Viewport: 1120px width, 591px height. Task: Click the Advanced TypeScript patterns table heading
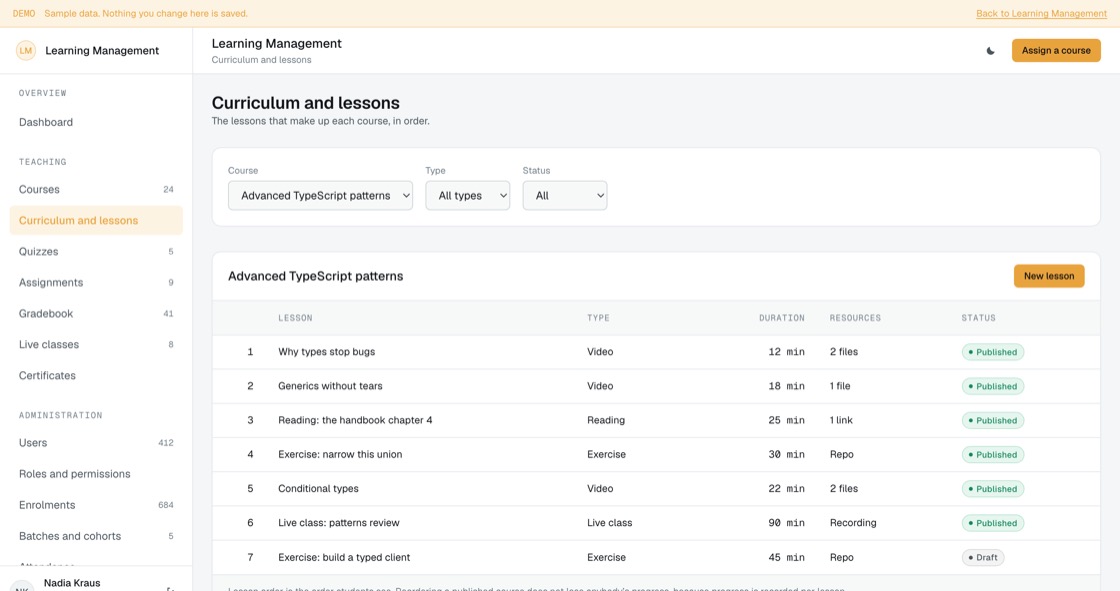pos(315,276)
